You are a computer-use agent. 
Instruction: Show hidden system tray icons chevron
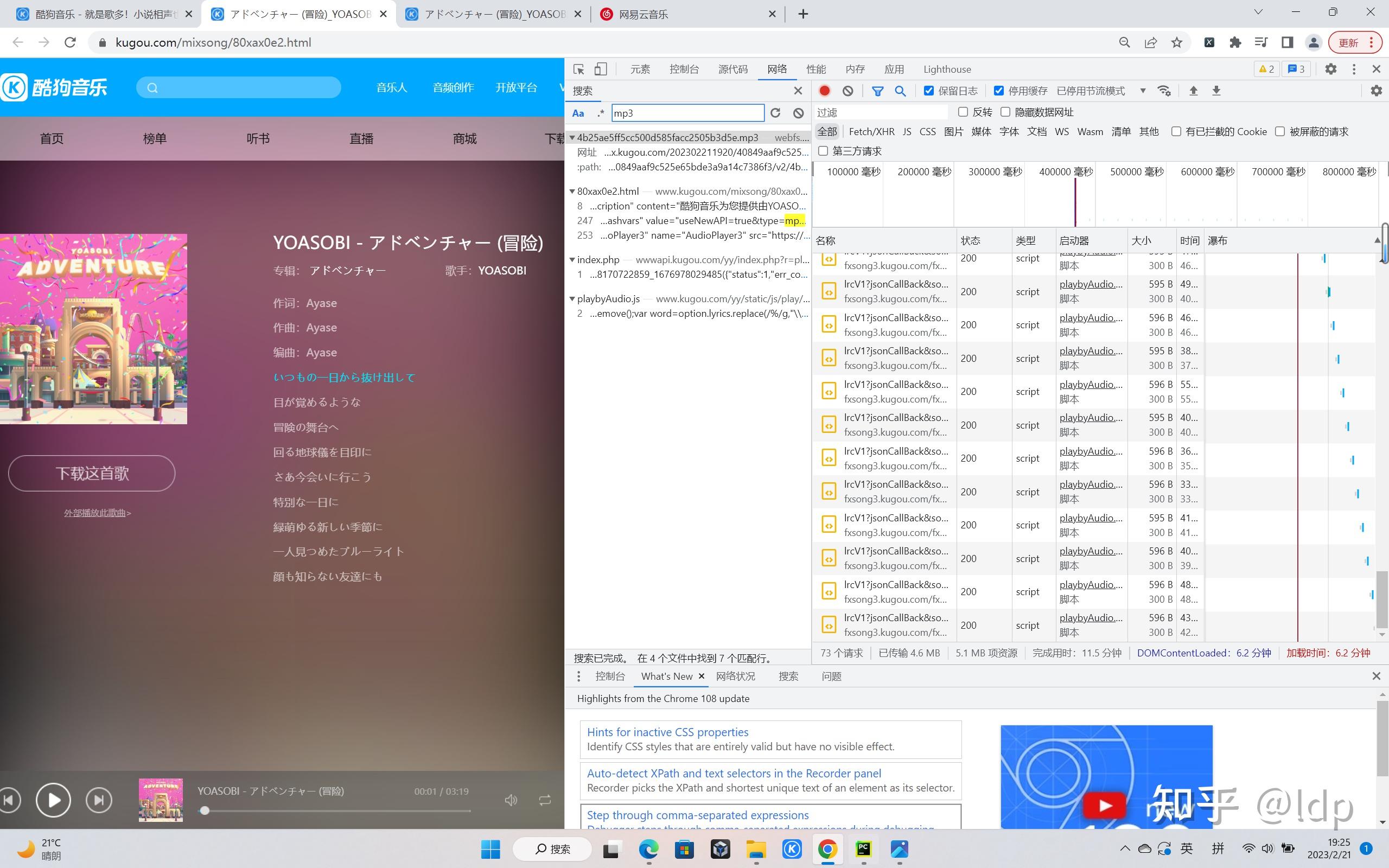click(1125, 848)
